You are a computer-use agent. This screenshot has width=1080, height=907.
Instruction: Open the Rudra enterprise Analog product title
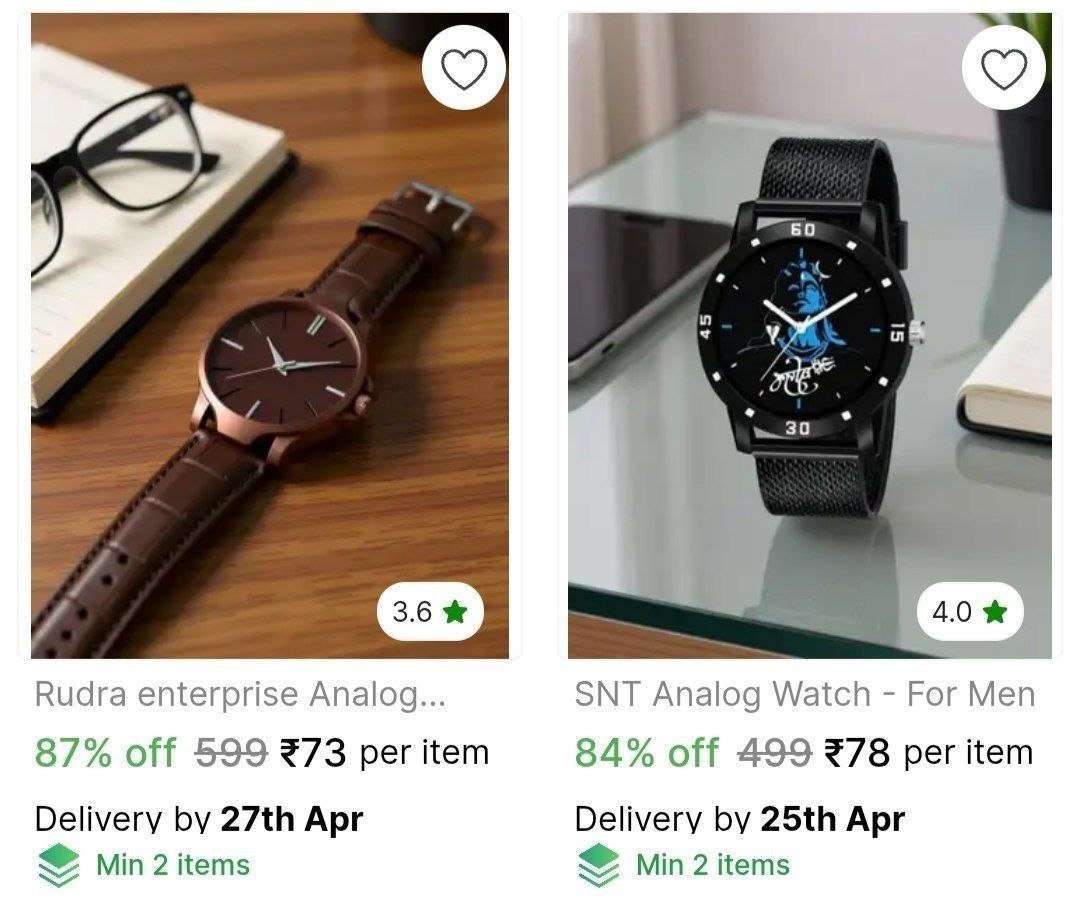pyautogui.click(x=240, y=694)
